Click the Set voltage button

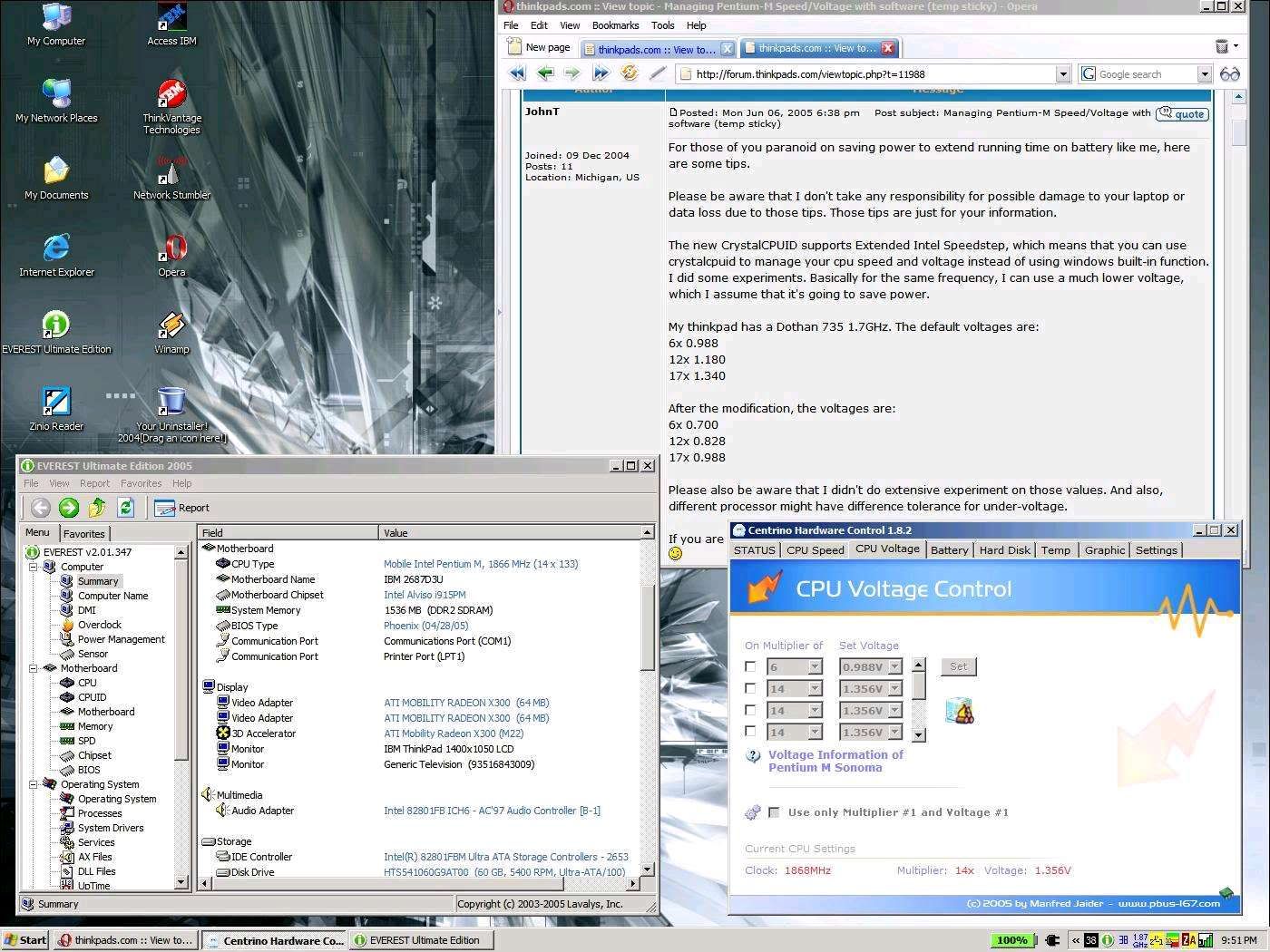click(958, 666)
